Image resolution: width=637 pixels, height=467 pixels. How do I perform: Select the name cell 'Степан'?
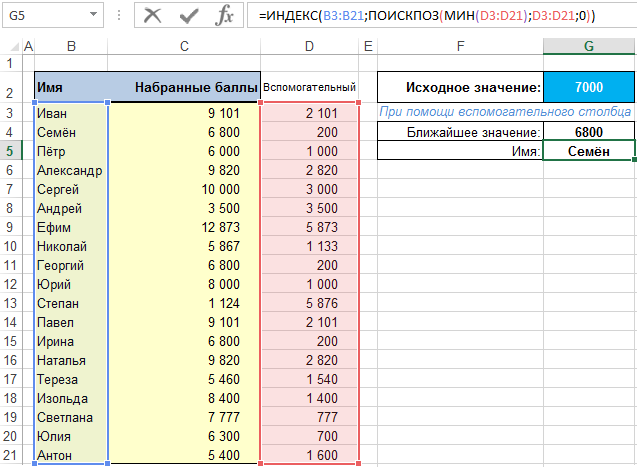71,303
